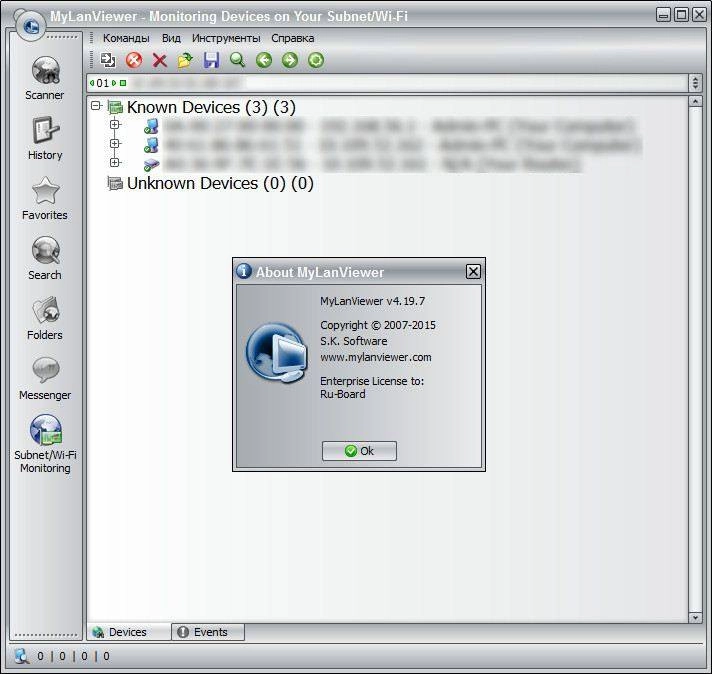The height and width of the screenshot is (674, 712).
Task: Click the first known device computer icon
Action: [151, 126]
